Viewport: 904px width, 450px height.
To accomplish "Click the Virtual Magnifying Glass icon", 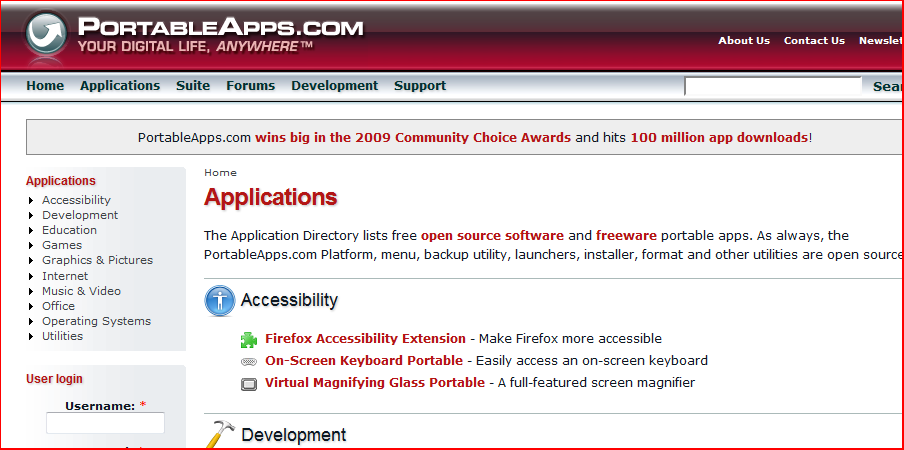I will click(x=249, y=383).
